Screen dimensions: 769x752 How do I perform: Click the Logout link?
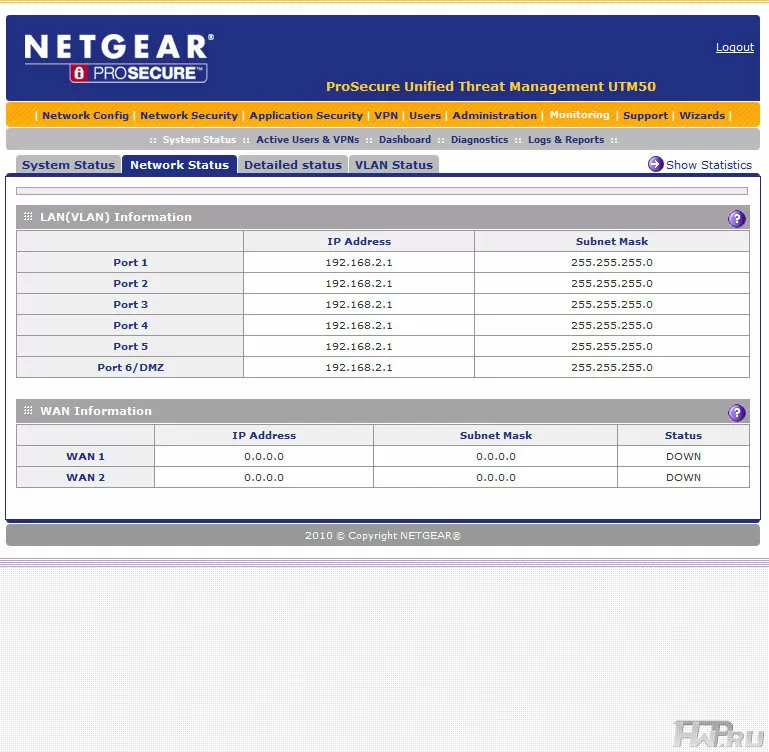(x=735, y=47)
